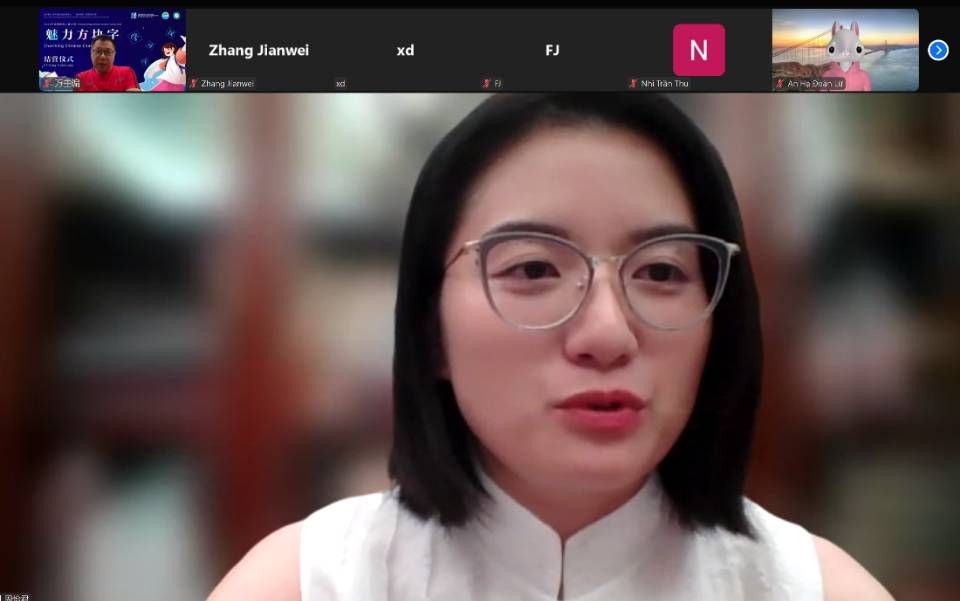This screenshot has width=960, height=601.
Task: Click the small FJ name label
Action: click(498, 84)
